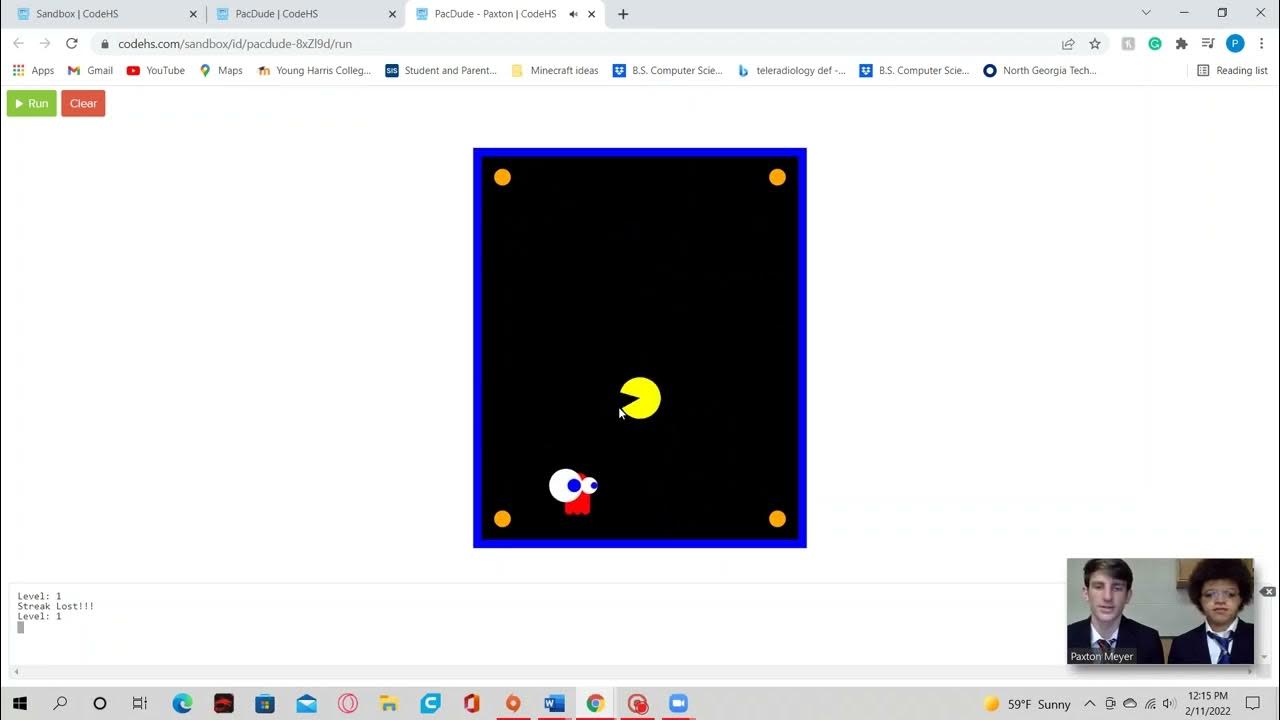Open Zoom in taskbar
Viewport: 1280px width, 720px height.
(678, 703)
